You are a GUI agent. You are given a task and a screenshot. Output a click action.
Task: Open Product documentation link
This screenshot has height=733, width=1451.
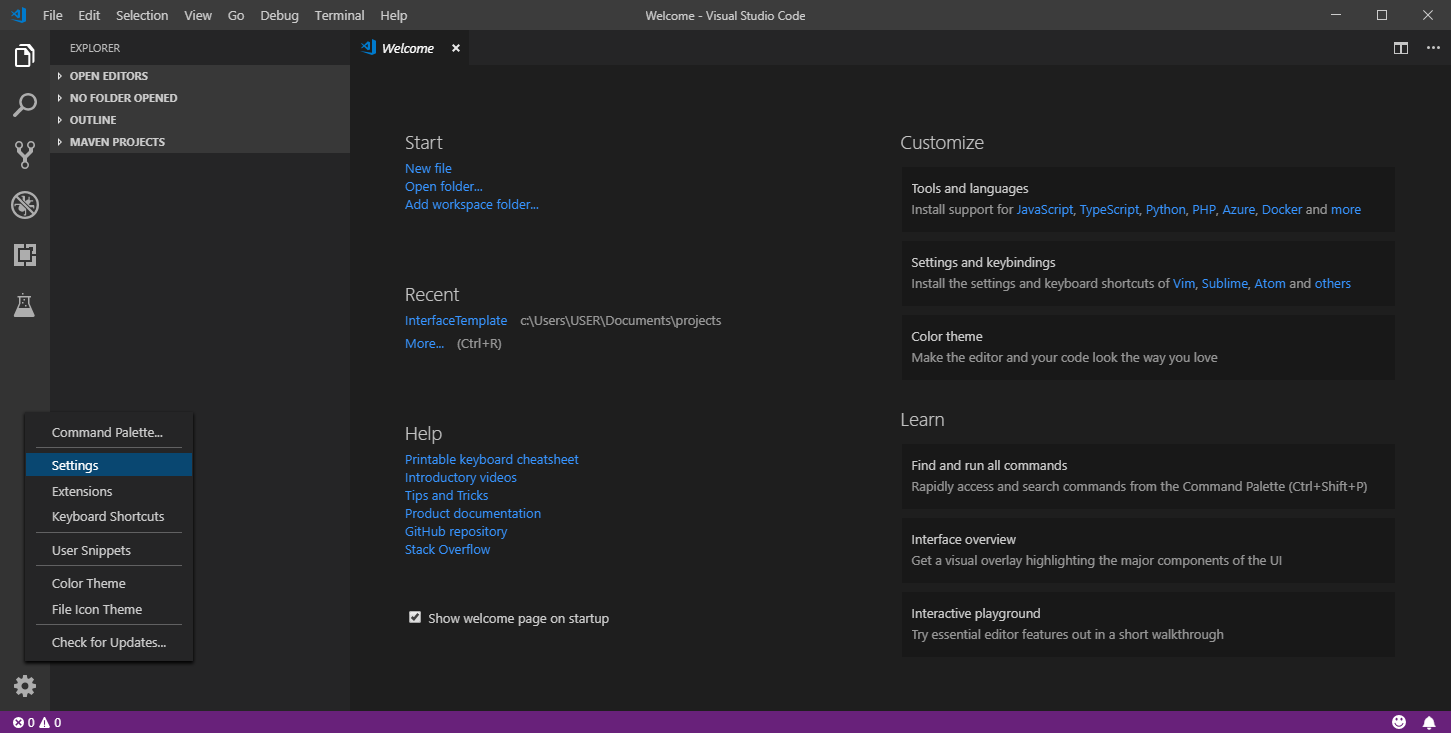click(472, 513)
